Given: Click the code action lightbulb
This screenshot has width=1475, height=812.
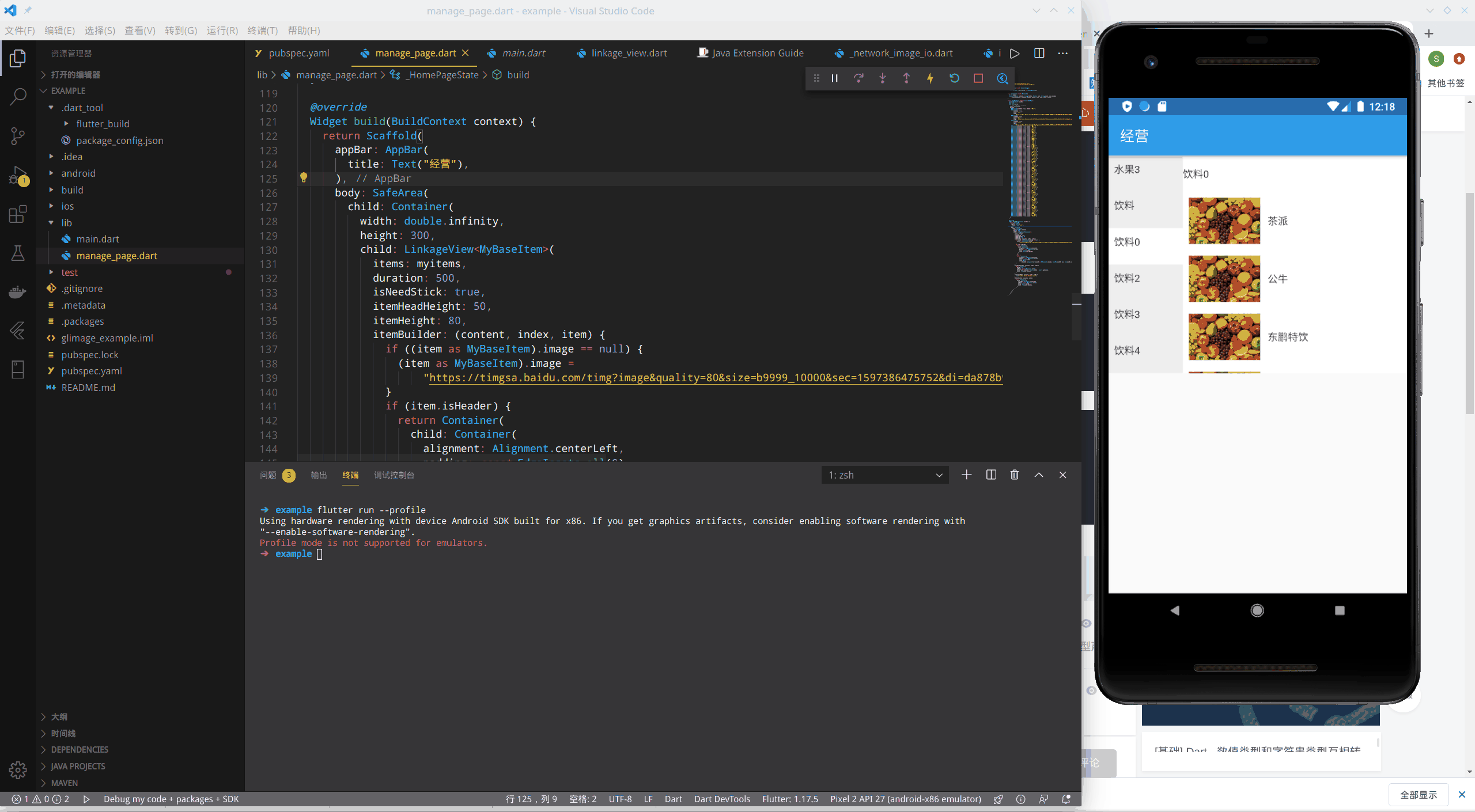Looking at the screenshot, I should [x=304, y=178].
